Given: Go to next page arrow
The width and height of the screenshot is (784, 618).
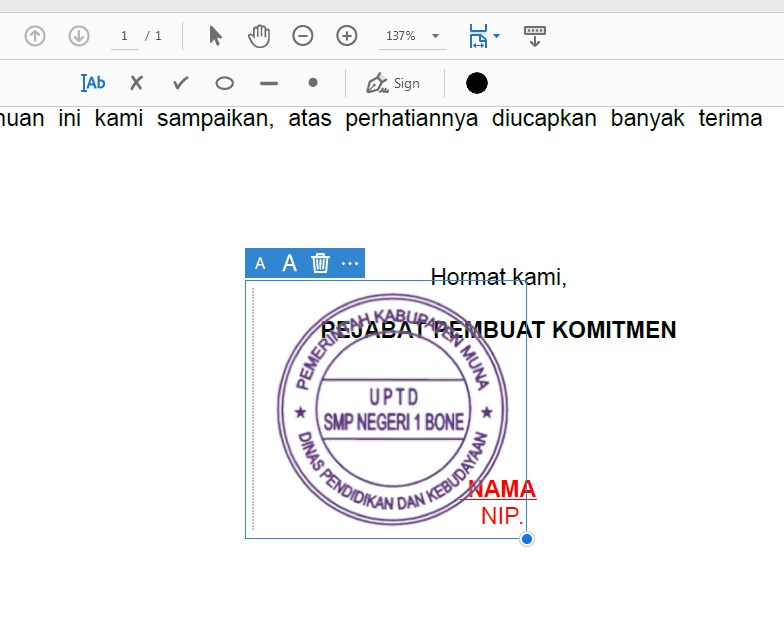Looking at the screenshot, I should coord(78,36).
